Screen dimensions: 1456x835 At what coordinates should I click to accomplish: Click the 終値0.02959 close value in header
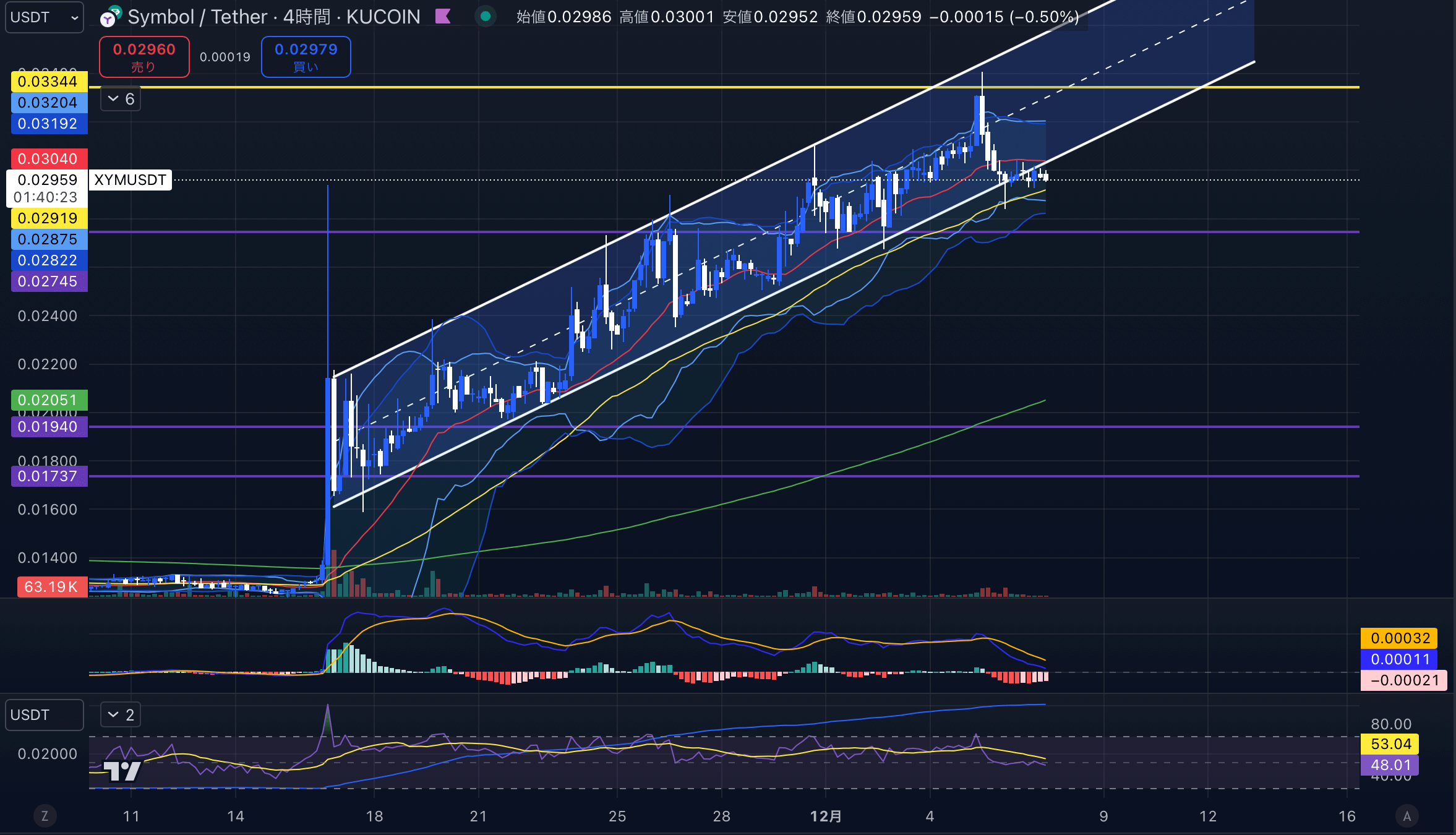pyautogui.click(x=874, y=17)
